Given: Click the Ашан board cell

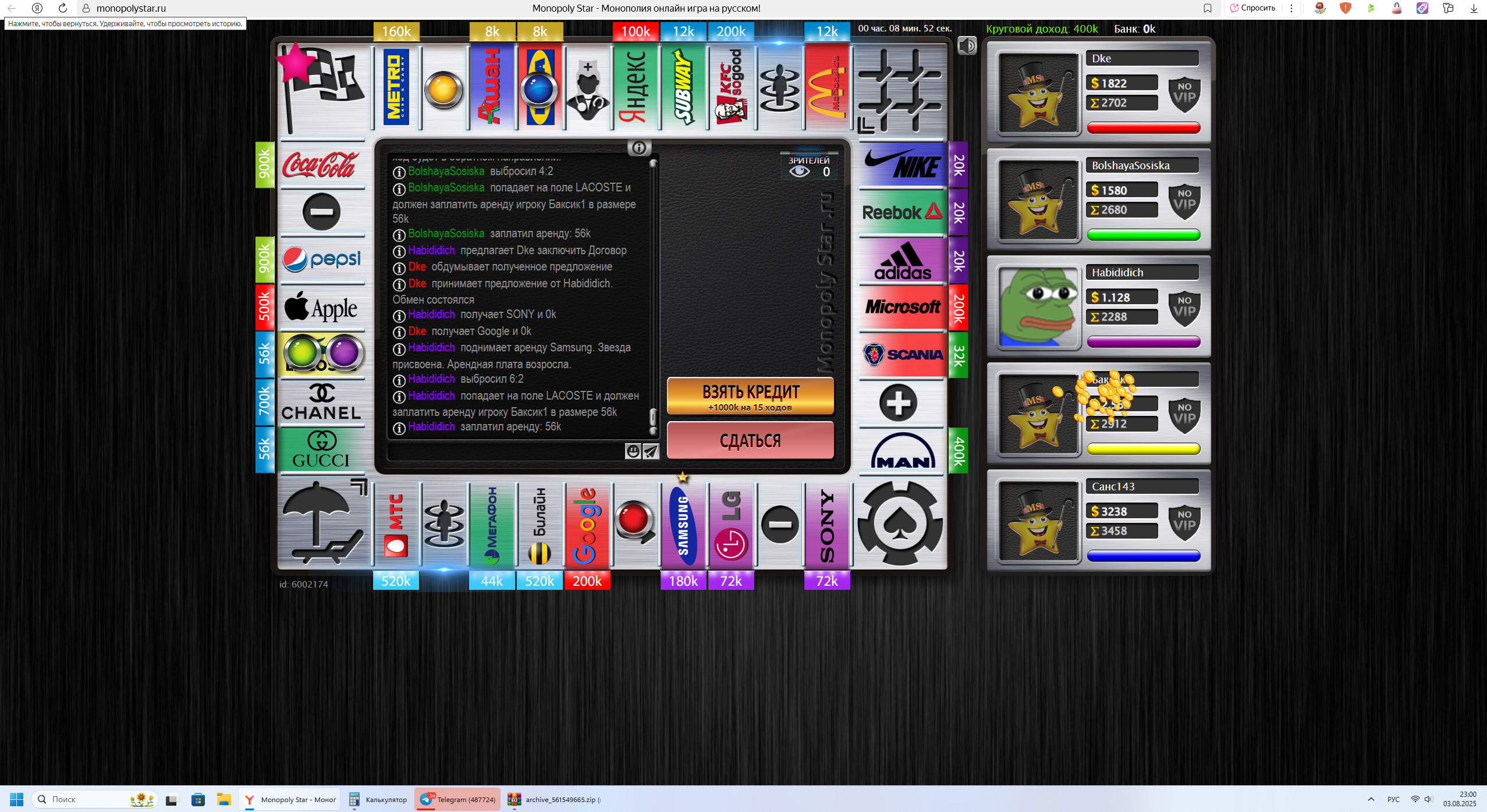Looking at the screenshot, I should (492, 87).
